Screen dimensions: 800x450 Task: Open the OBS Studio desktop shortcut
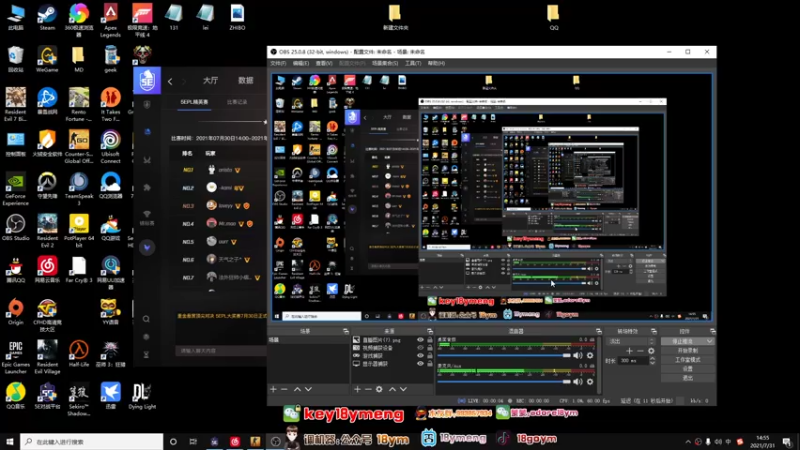pyautogui.click(x=15, y=228)
